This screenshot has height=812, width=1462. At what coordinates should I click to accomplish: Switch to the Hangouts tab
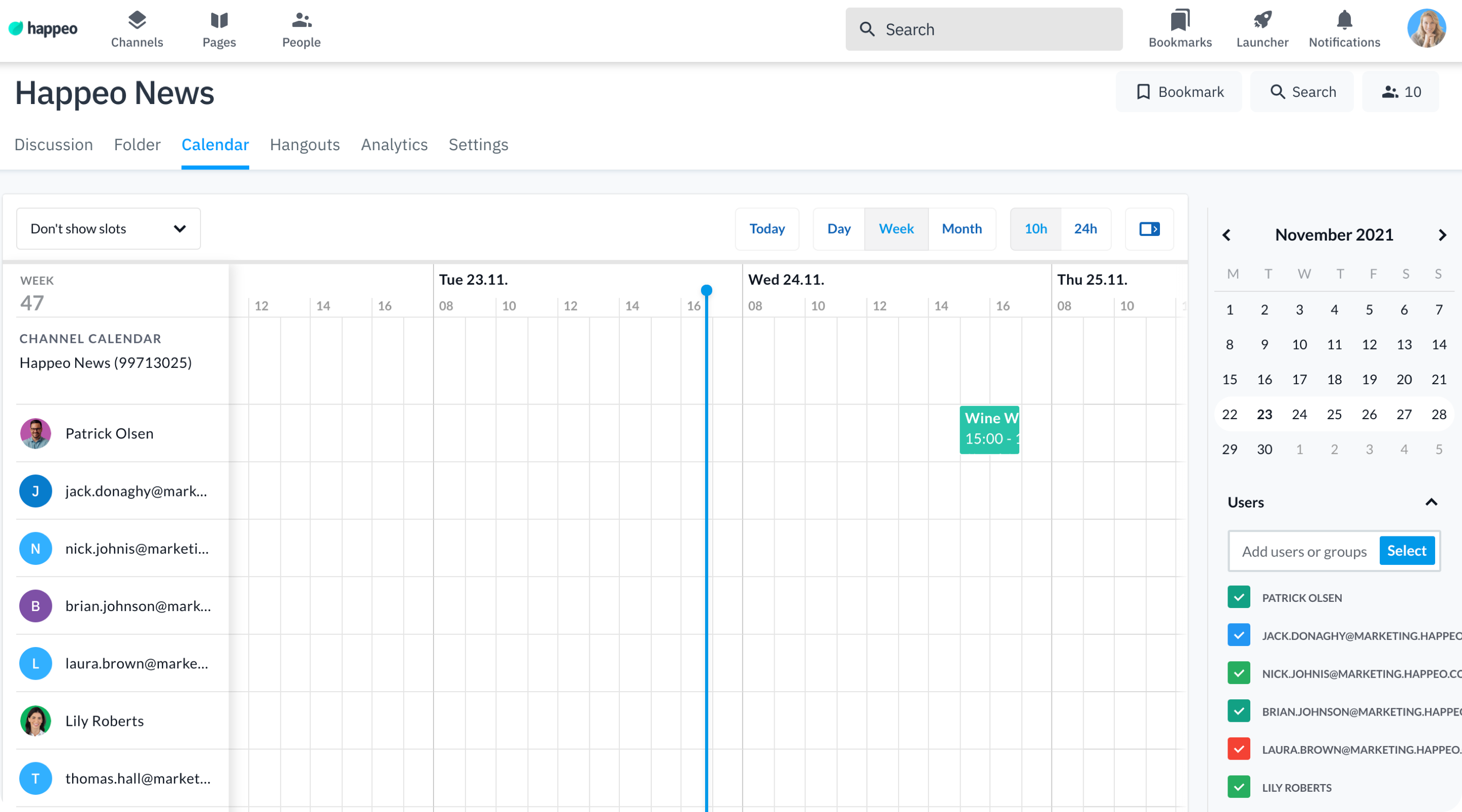[x=305, y=145]
